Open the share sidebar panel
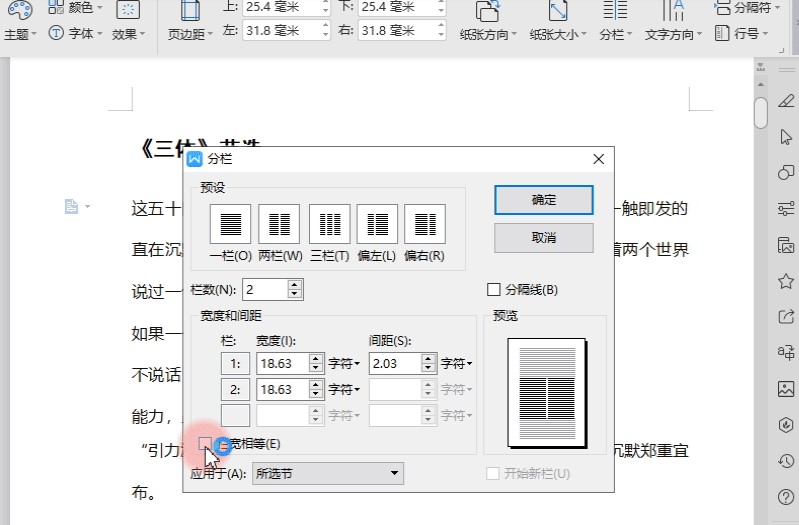799x525 pixels. pos(786,317)
